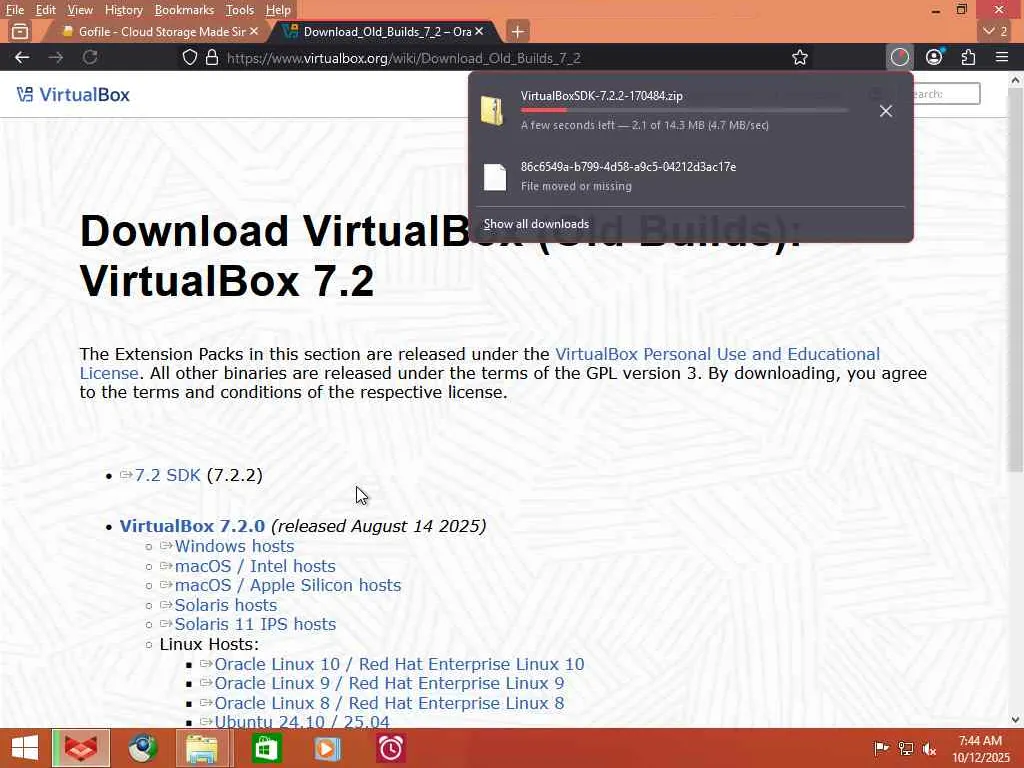Open the hamburger application menu
1024x768 pixels.
pos(1002,57)
